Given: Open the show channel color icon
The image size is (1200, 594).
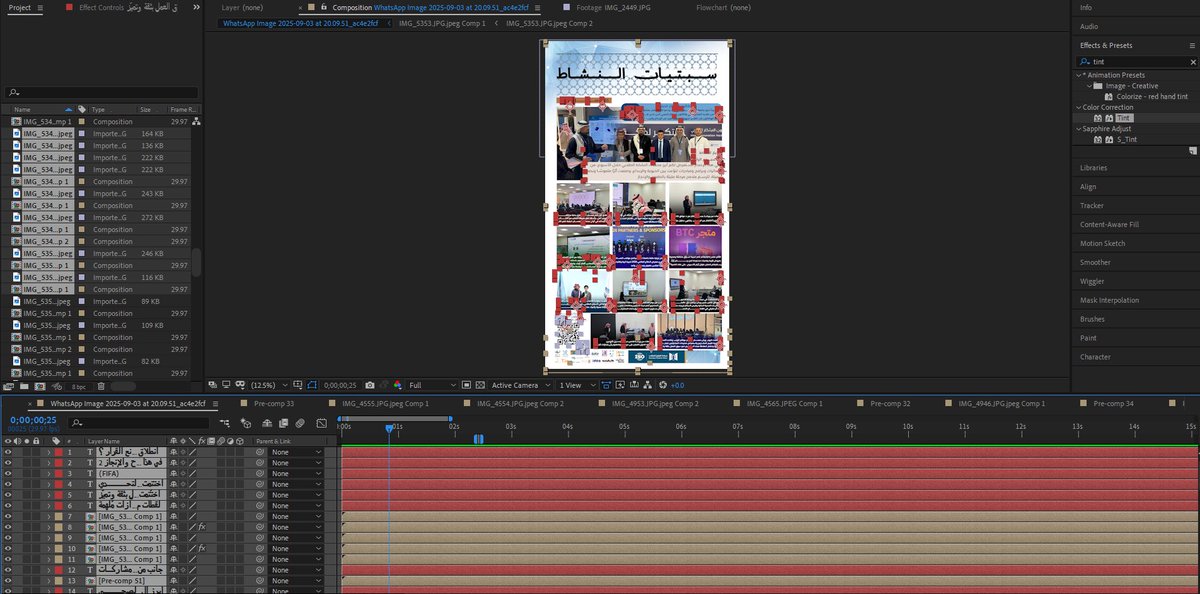Looking at the screenshot, I should click(x=398, y=385).
